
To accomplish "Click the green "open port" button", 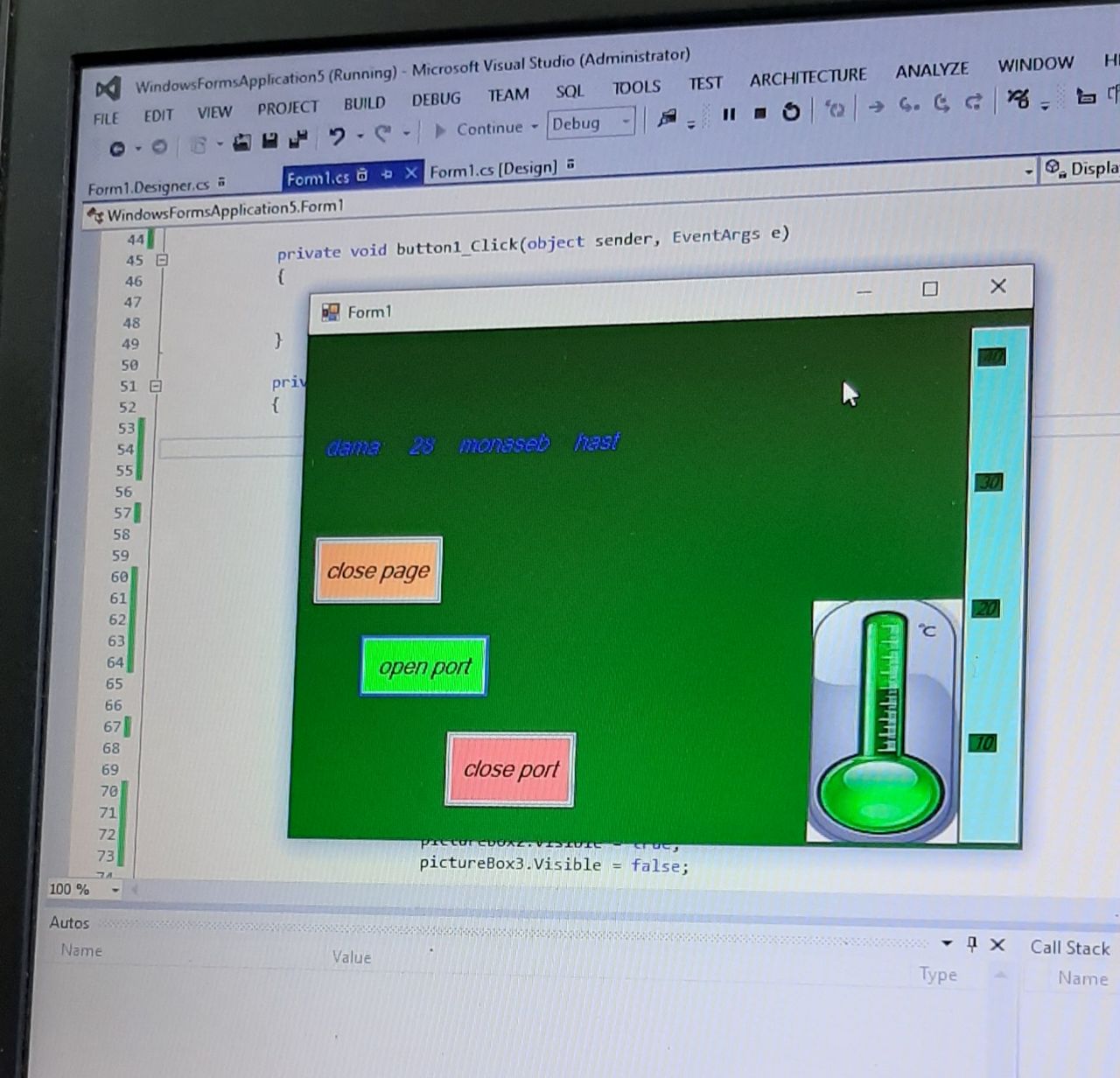I will (424, 667).
